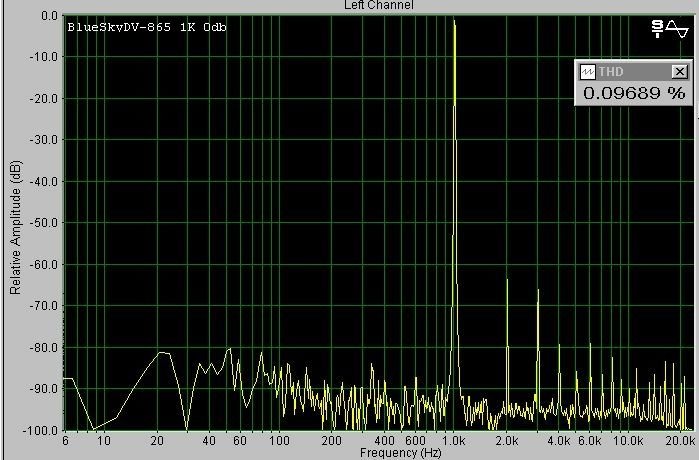Click the 100 frequency axis tick
Image resolution: width=699 pixels, height=460 pixels.
[280, 441]
